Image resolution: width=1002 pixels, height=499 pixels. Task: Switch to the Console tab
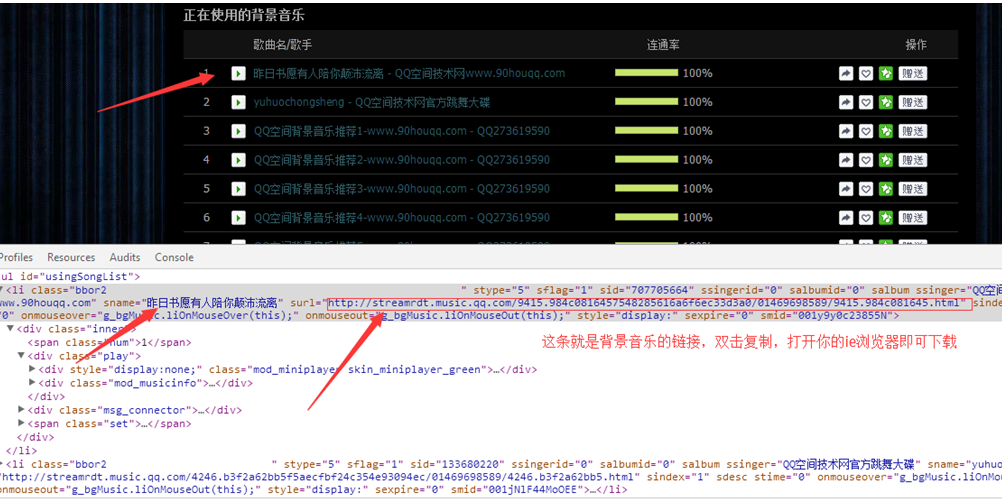pos(174,257)
